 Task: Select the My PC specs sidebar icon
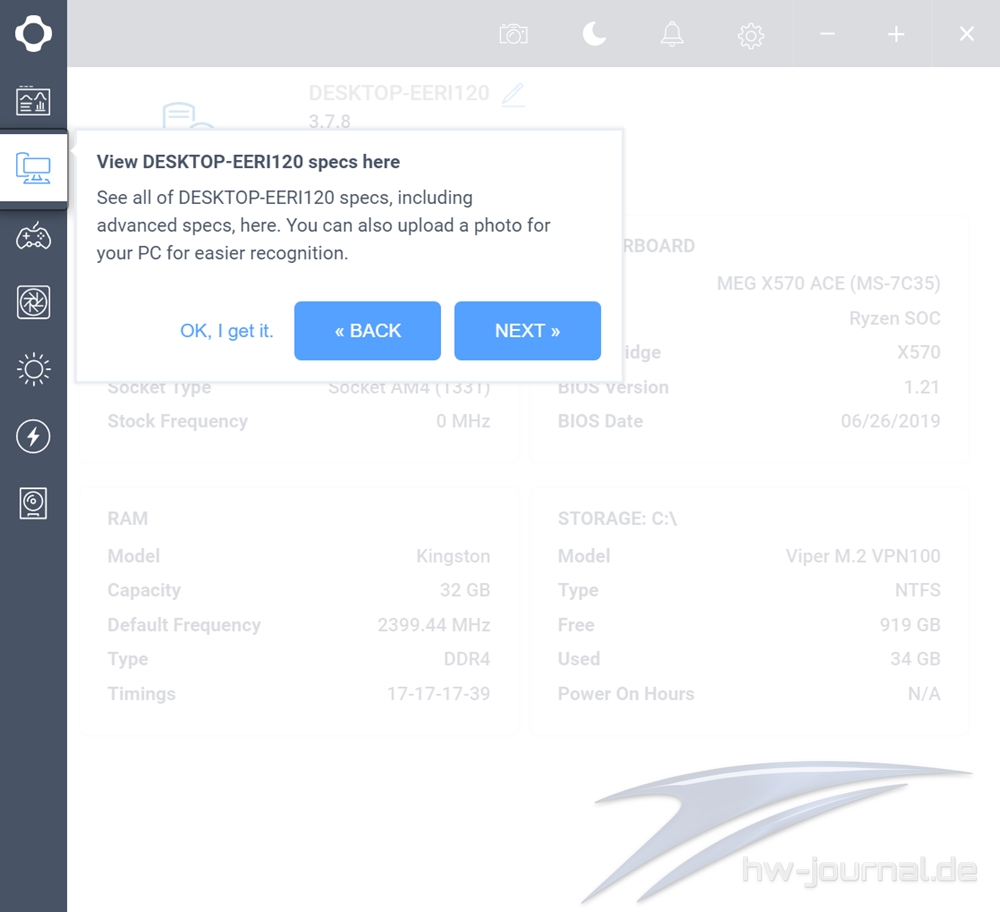pos(33,168)
